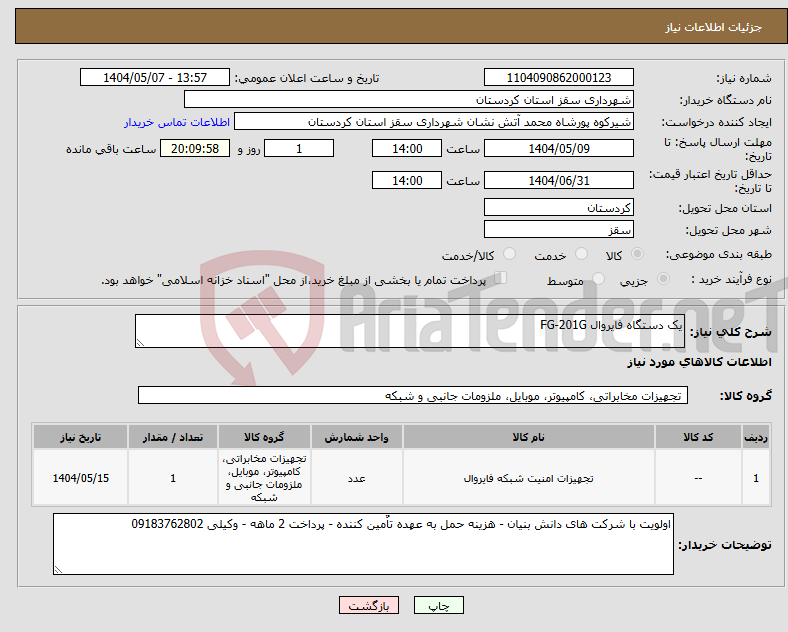
Task: Click the delivery city field سقز
Action: 558,230
